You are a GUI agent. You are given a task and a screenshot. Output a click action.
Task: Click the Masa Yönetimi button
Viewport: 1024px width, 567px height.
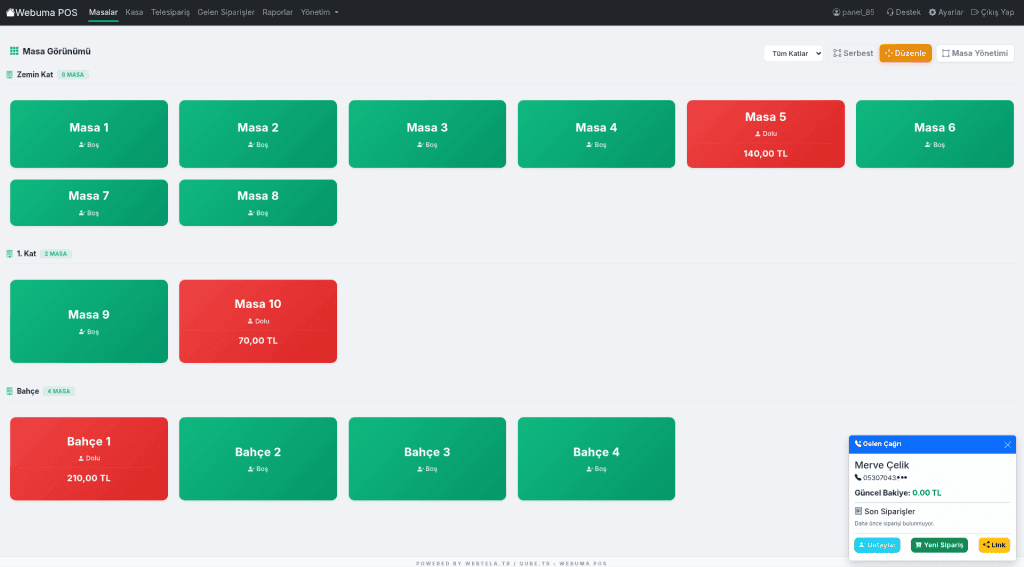[x=974, y=53]
